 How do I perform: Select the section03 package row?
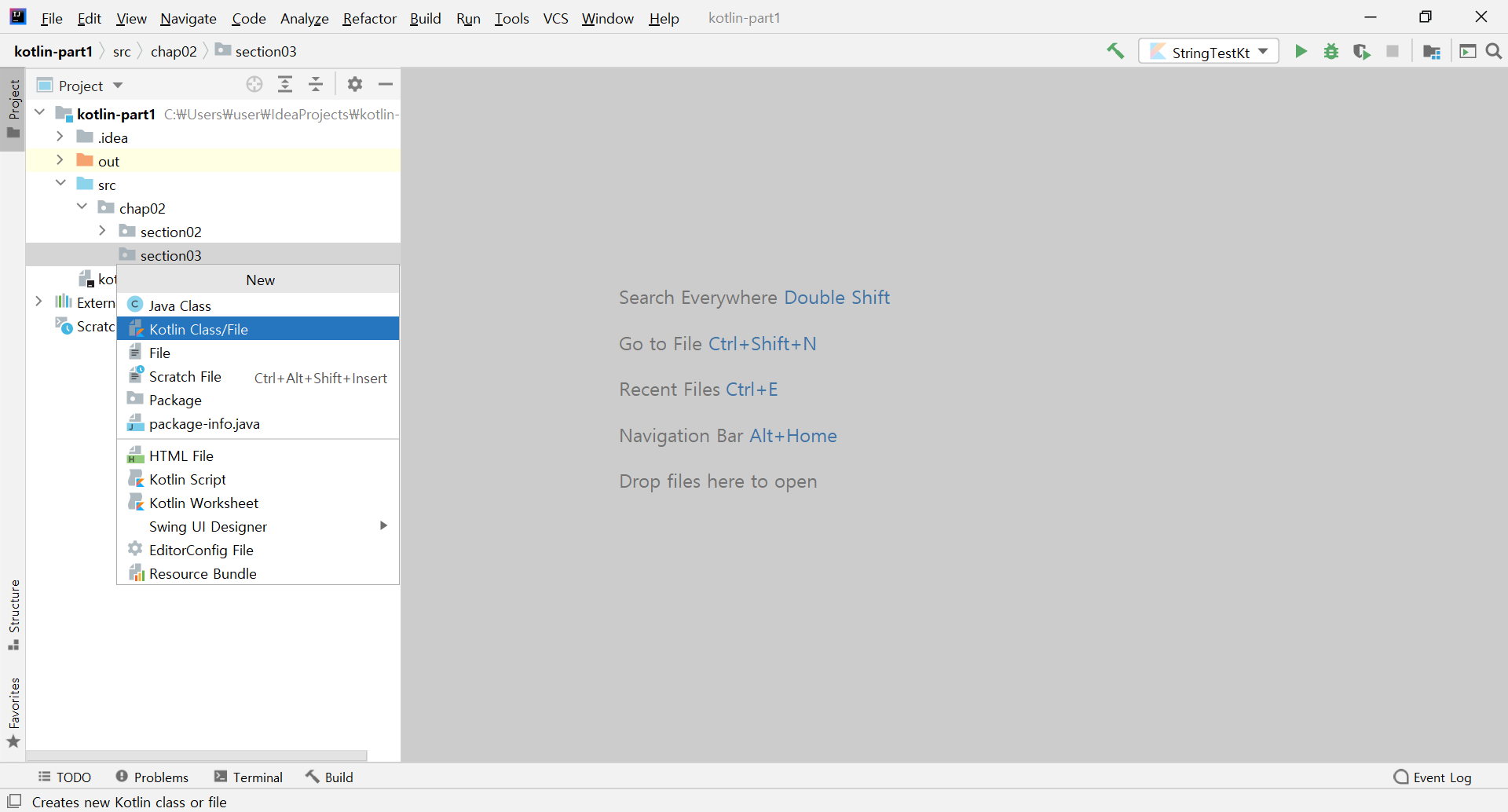click(x=214, y=255)
